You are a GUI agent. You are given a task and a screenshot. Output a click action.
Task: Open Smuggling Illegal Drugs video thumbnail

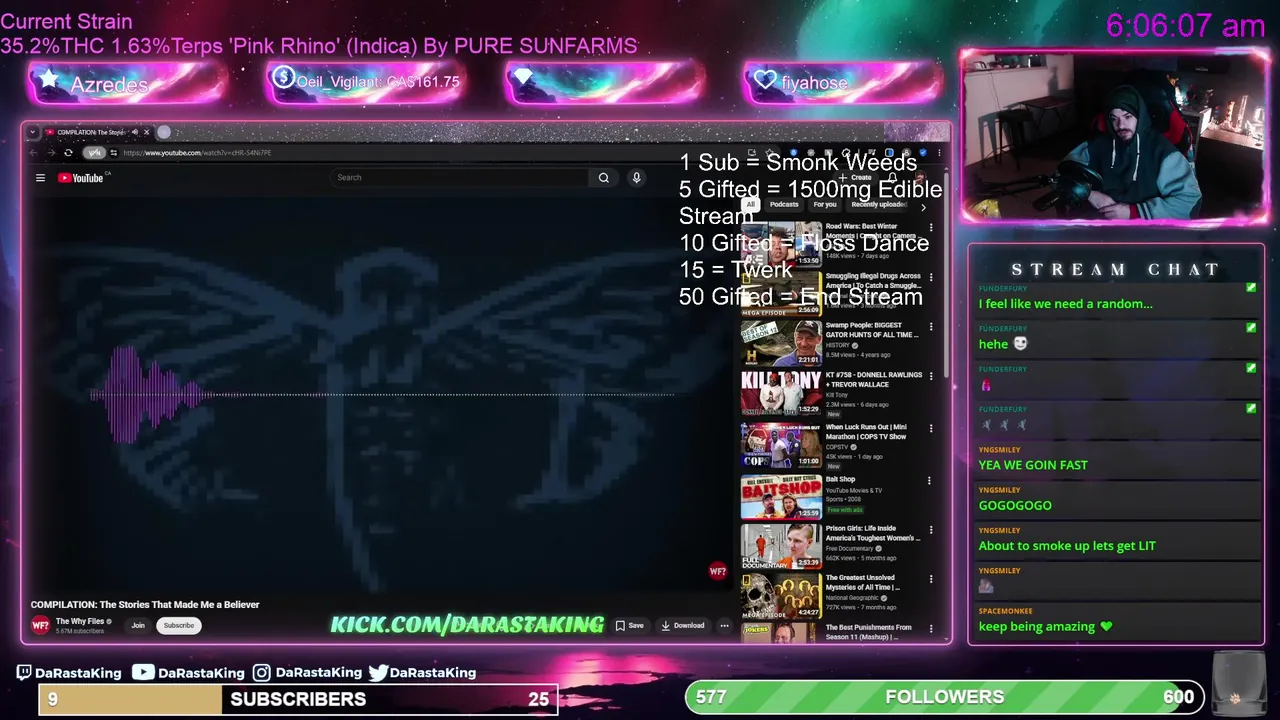781,293
